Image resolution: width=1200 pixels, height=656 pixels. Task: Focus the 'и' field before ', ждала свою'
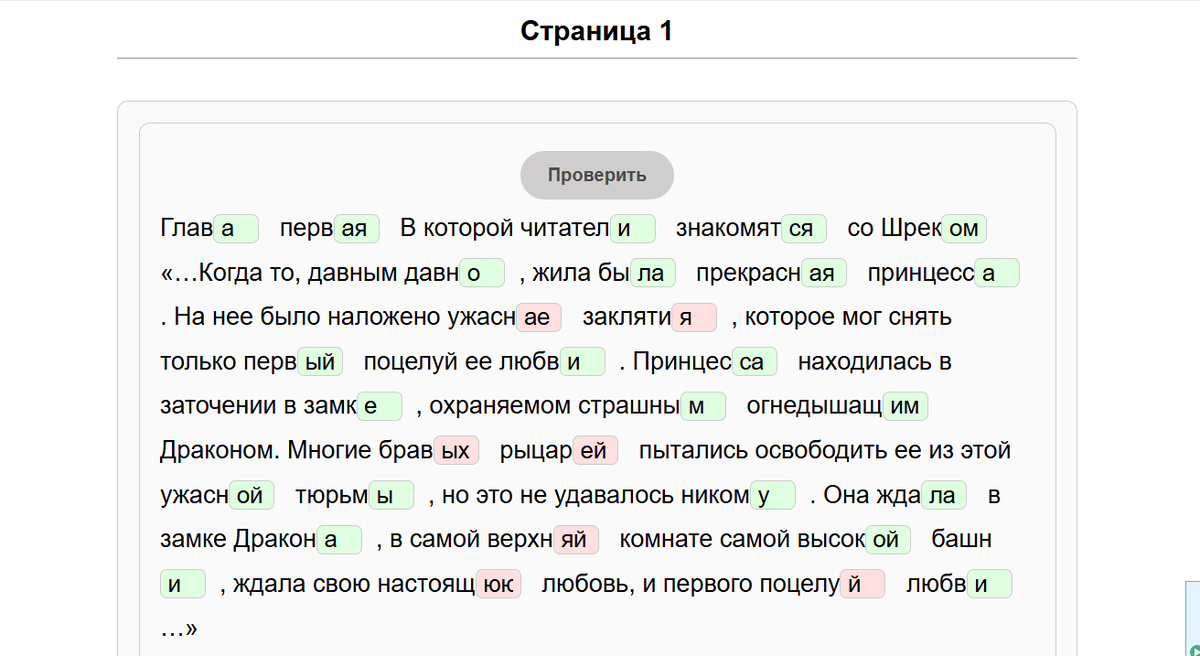pos(183,583)
